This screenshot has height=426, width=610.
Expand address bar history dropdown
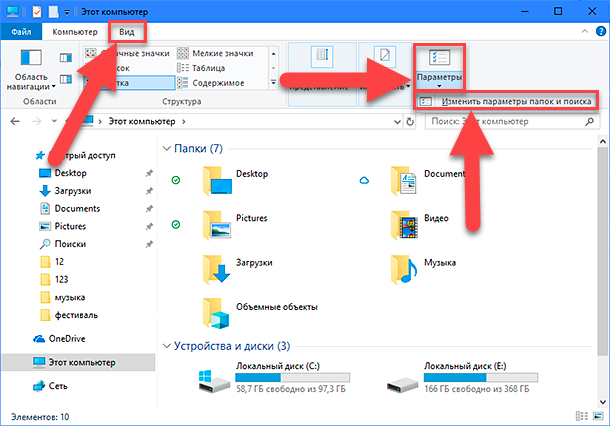[x=397, y=122]
